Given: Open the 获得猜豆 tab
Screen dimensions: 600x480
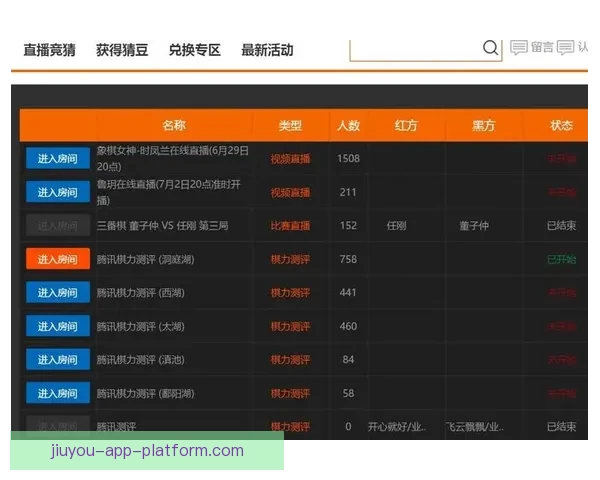Looking at the screenshot, I should pyautogui.click(x=122, y=50).
